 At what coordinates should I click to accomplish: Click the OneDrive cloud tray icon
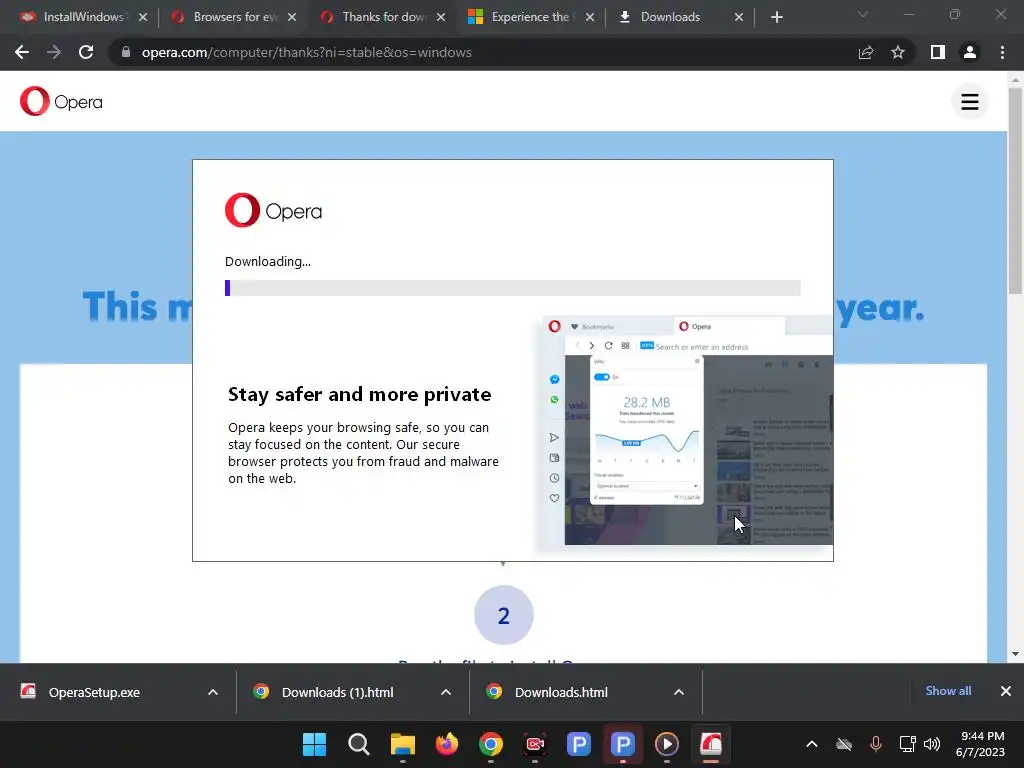(x=844, y=744)
